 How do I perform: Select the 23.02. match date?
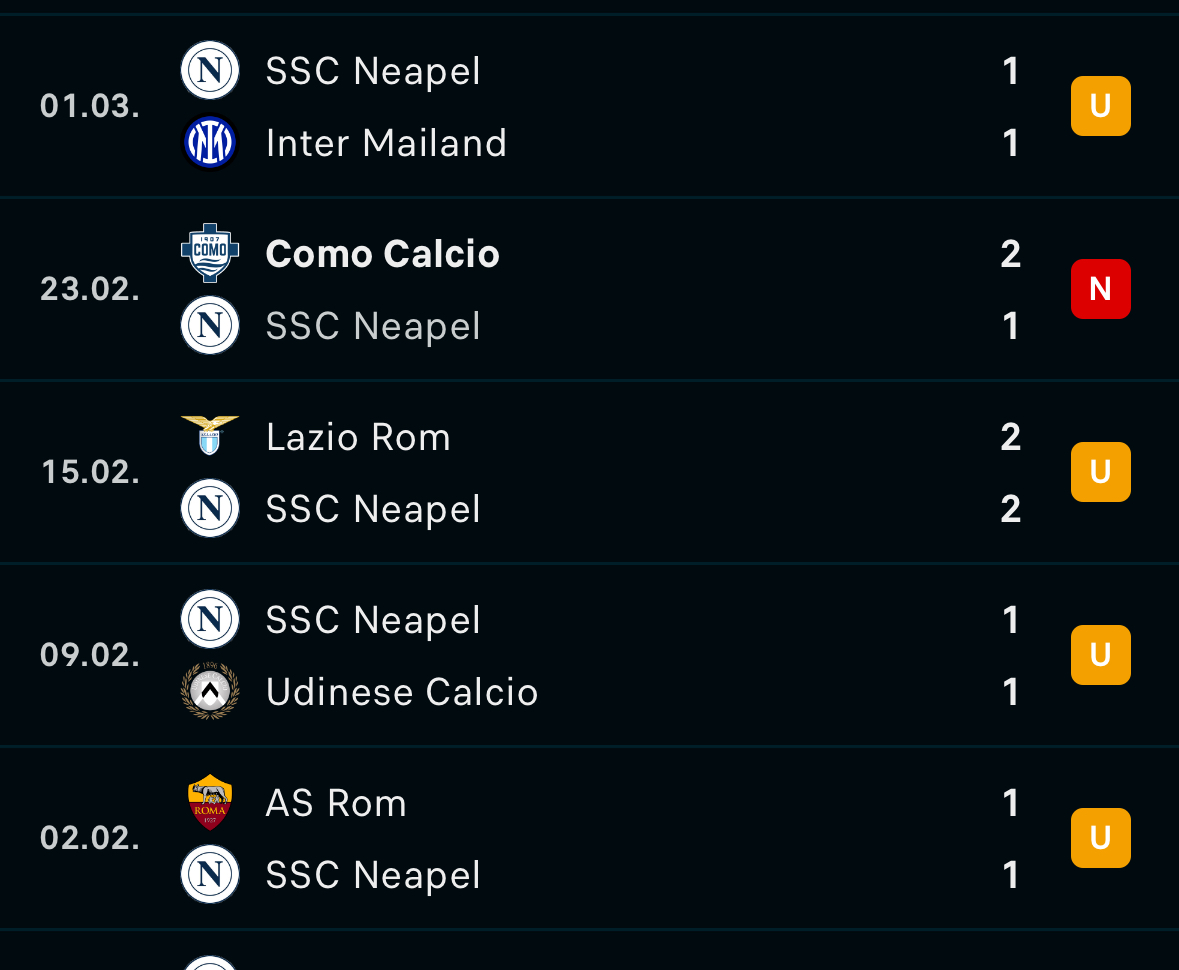pos(90,289)
